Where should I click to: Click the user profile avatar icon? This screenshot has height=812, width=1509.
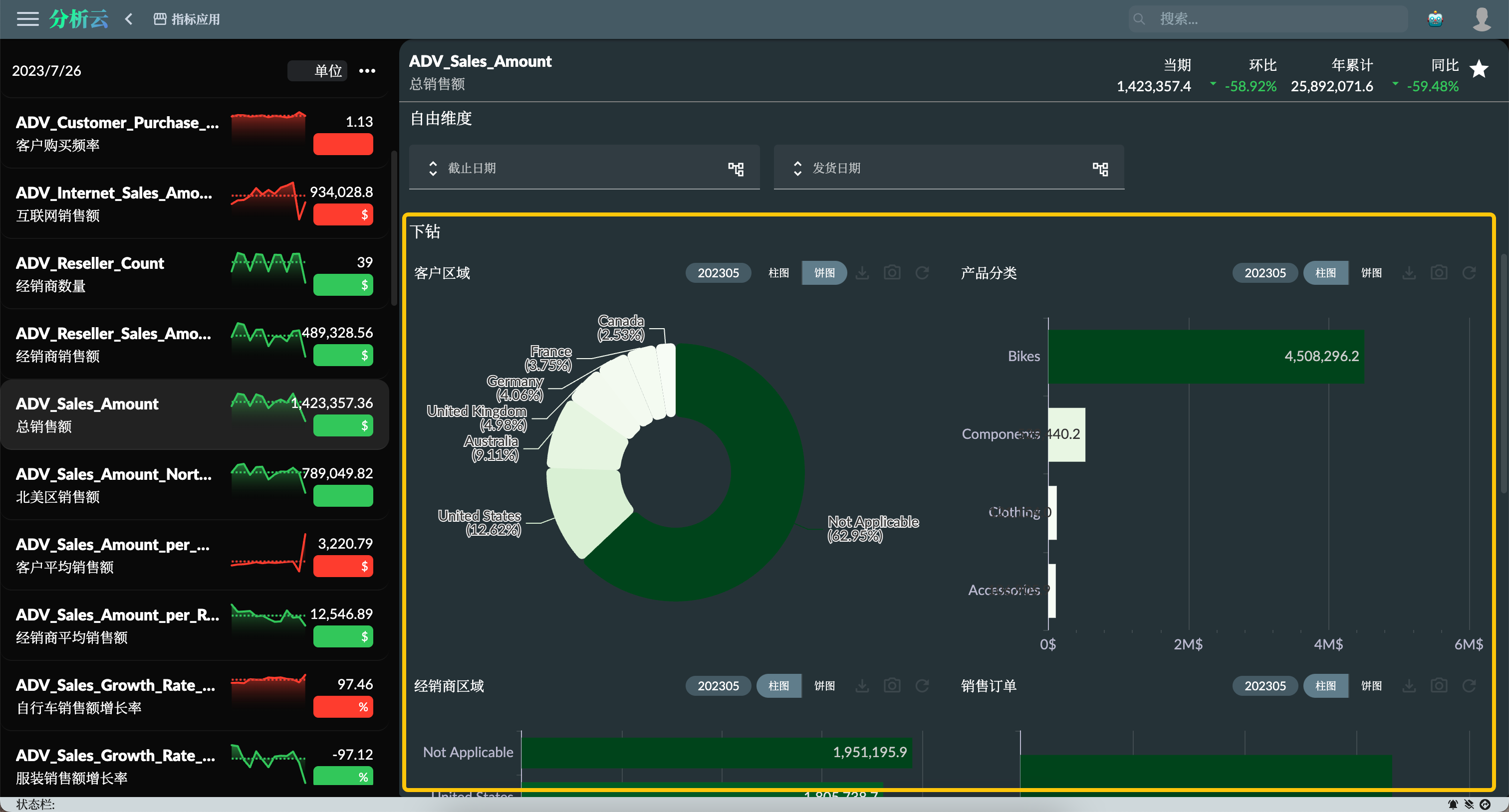tap(1481, 19)
